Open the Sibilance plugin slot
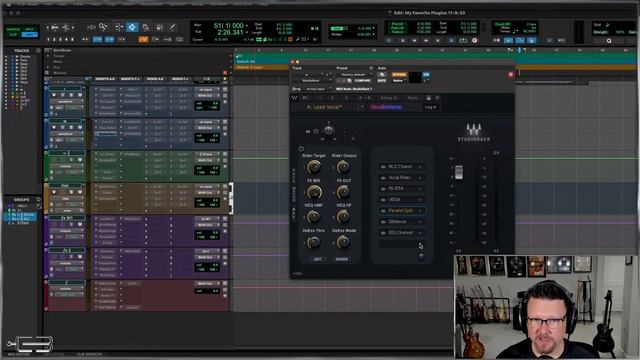 point(402,222)
